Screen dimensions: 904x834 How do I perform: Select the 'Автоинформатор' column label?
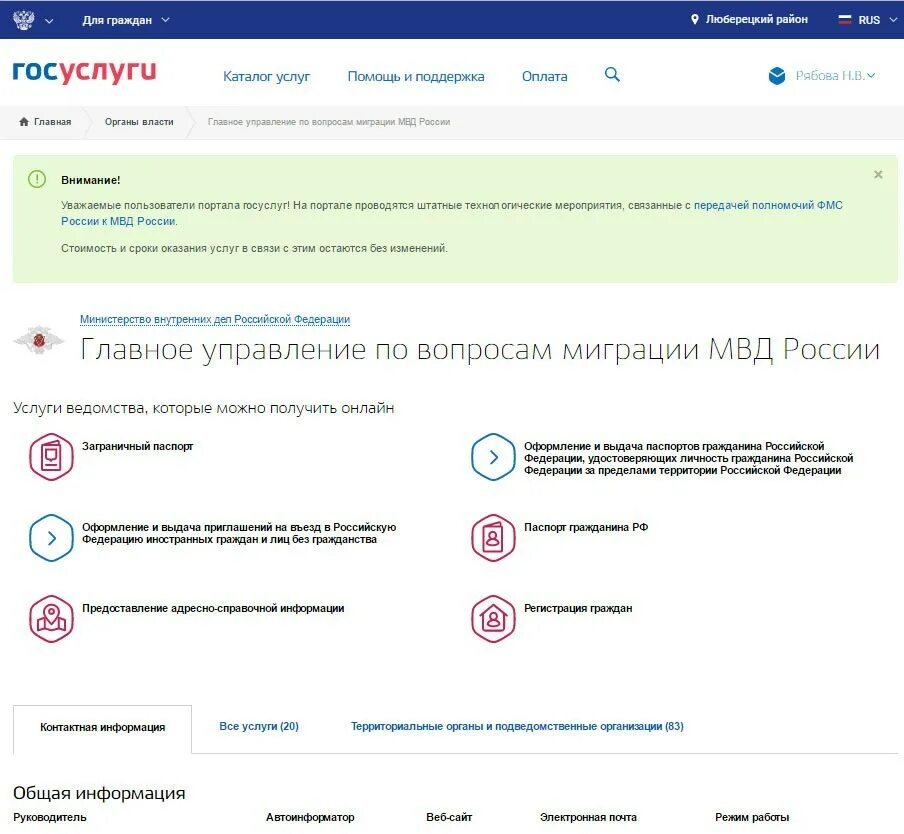point(310,817)
